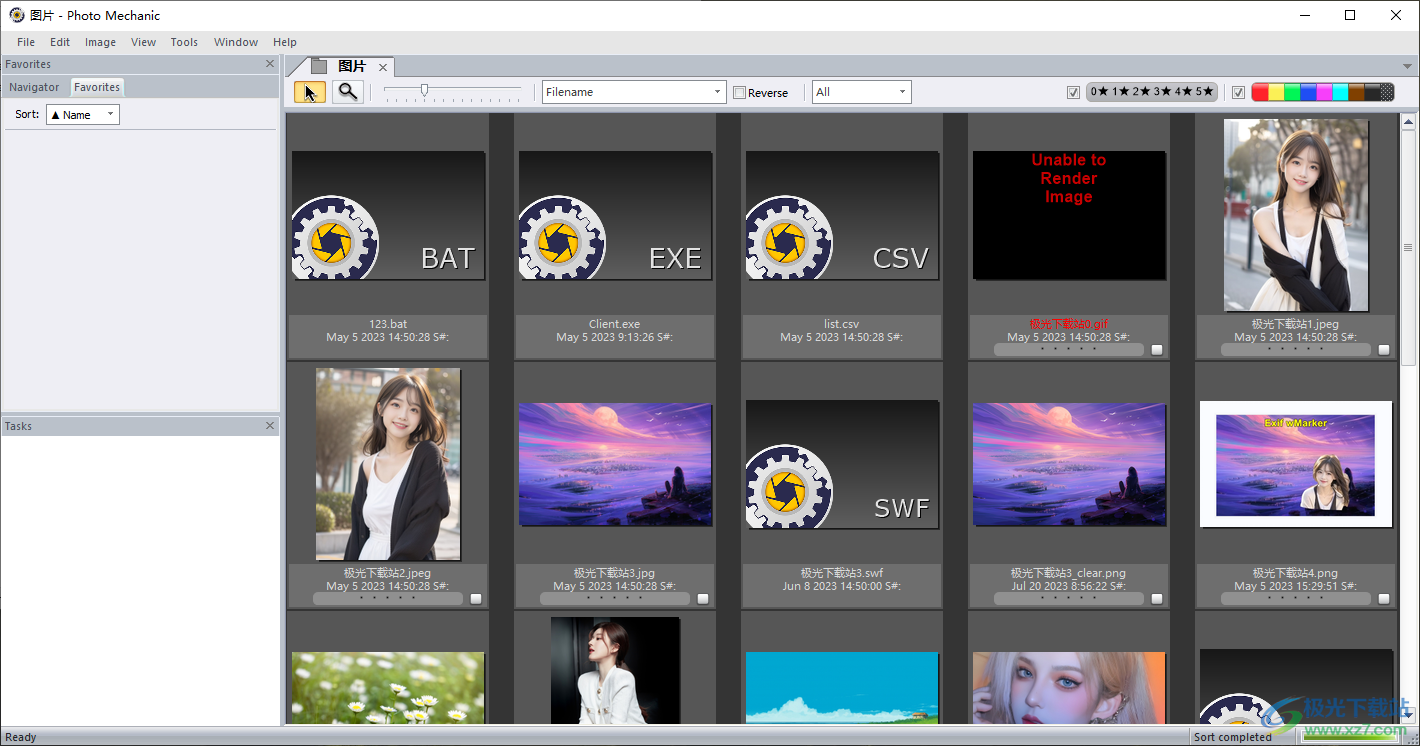Screen dimensions: 1420x746
Task: Filter by 2 star rating
Action: pyautogui.click(x=1142, y=92)
